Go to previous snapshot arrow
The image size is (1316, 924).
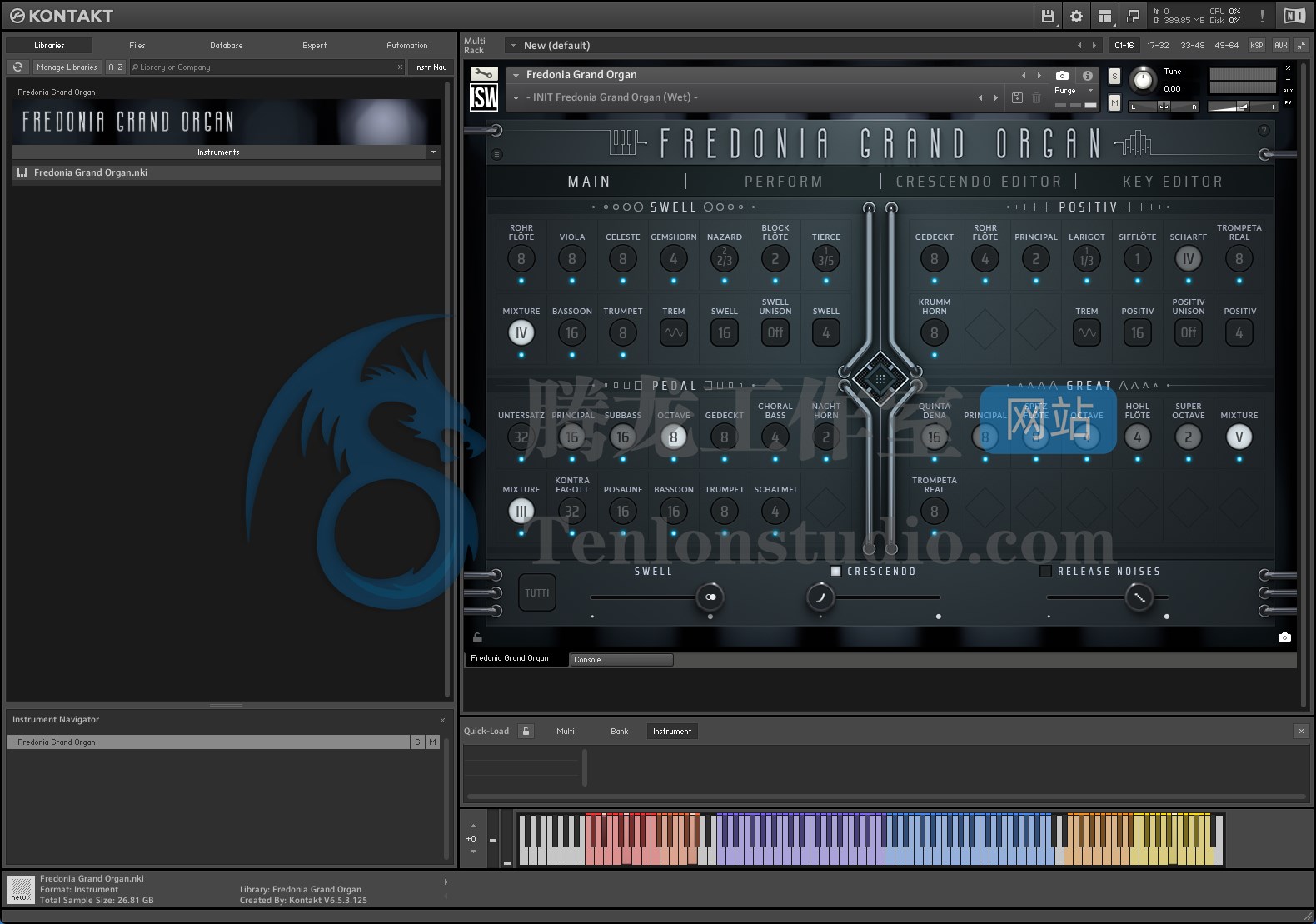980,97
